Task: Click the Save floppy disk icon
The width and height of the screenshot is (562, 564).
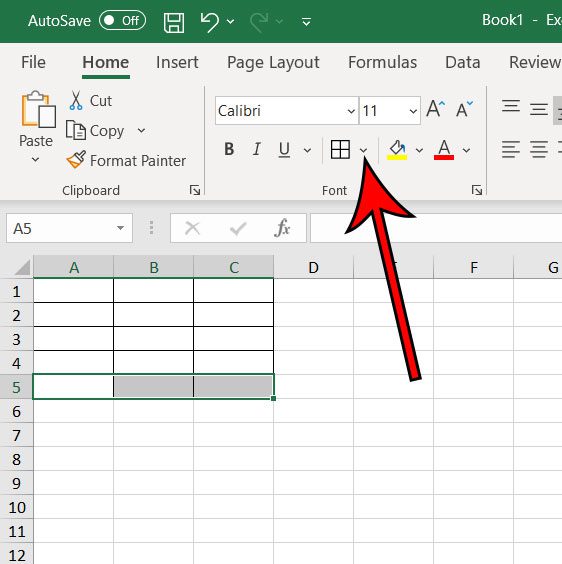Action: (174, 22)
